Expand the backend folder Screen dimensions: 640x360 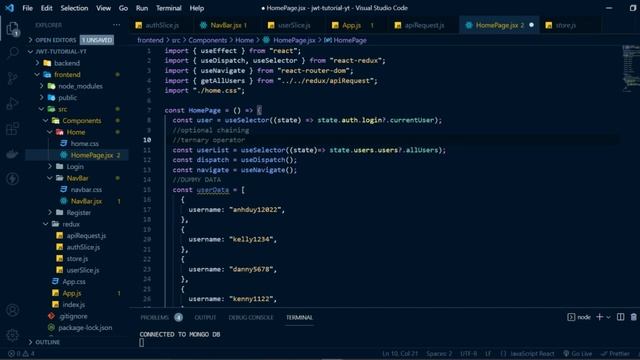[67, 63]
